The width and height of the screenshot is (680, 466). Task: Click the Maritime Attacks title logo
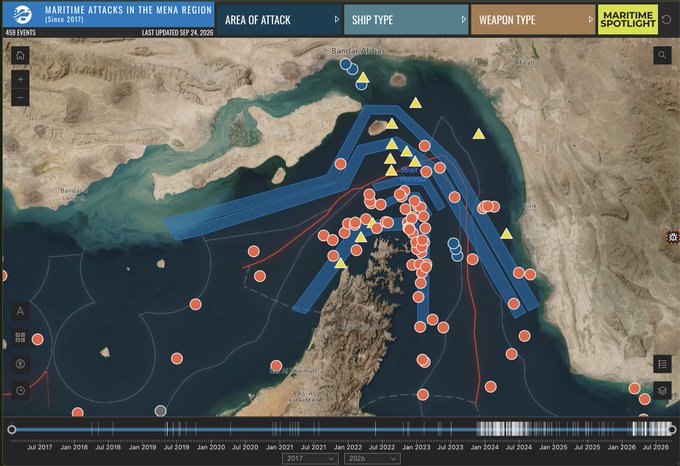[23, 15]
